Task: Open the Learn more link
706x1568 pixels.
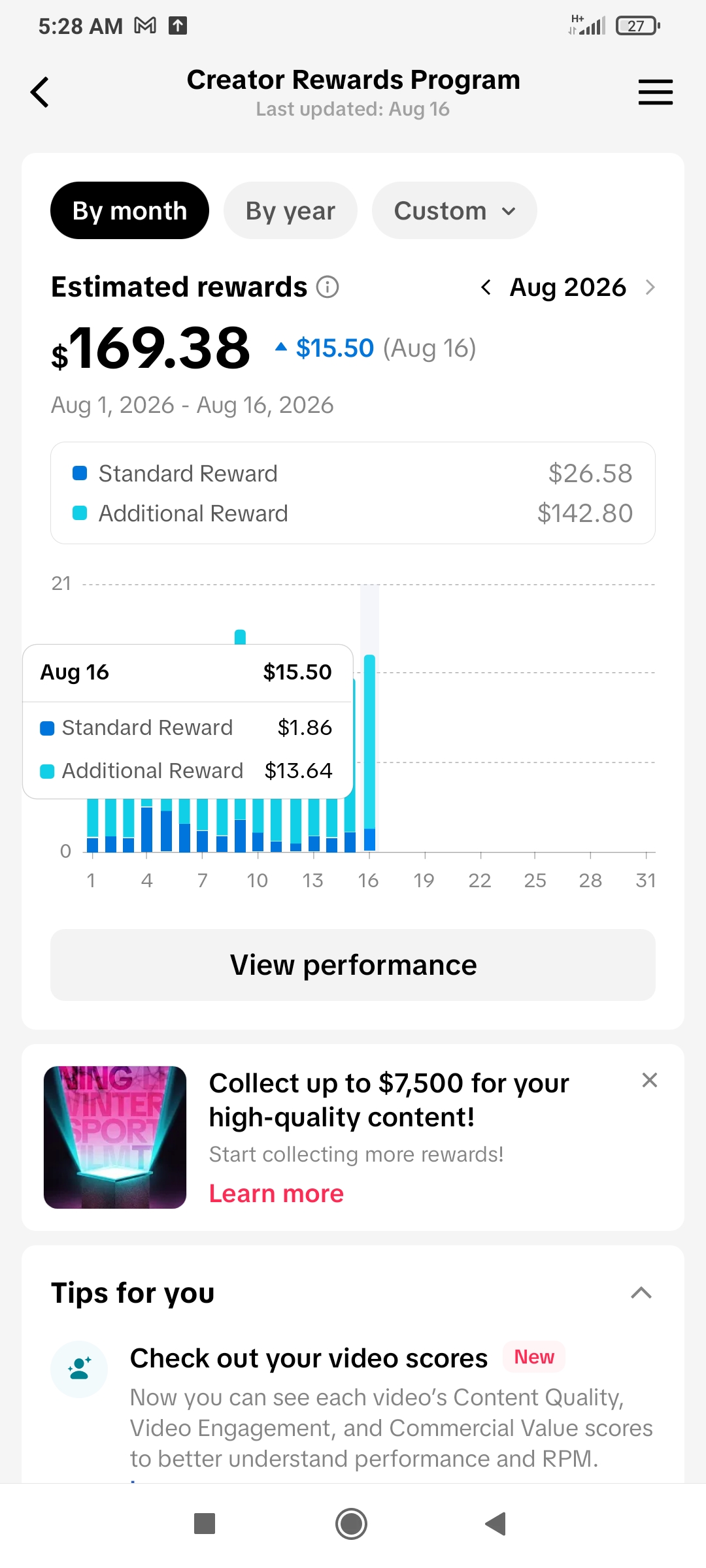Action: 276,1194
